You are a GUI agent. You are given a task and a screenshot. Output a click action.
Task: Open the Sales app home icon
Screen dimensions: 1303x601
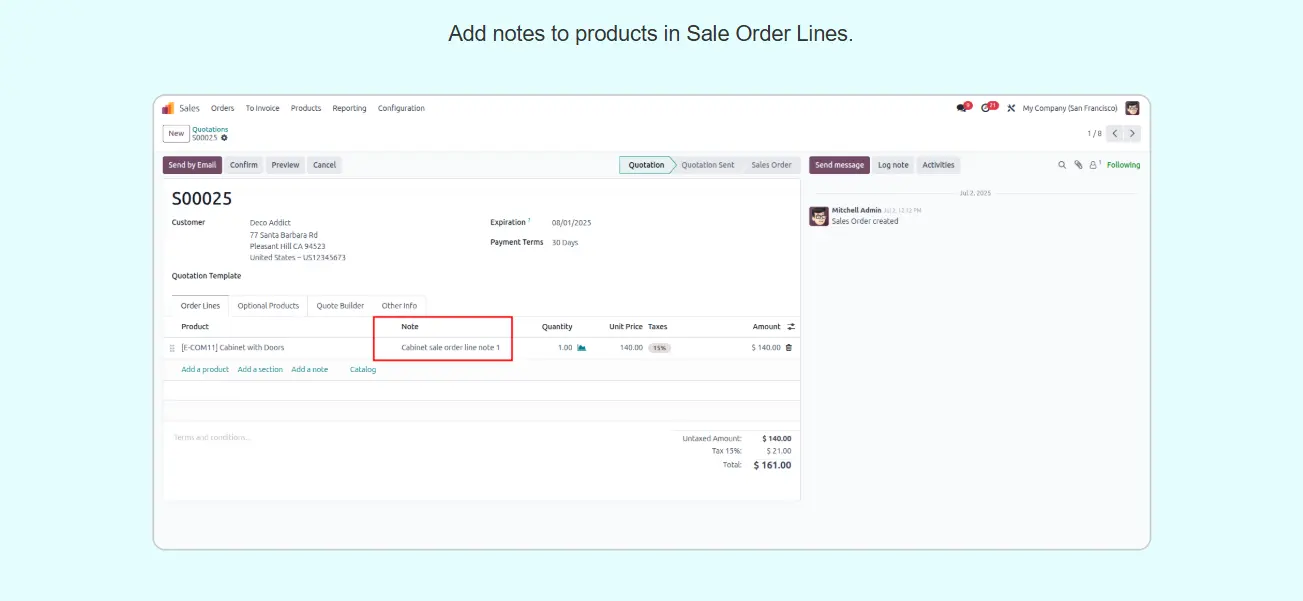[x=168, y=108]
